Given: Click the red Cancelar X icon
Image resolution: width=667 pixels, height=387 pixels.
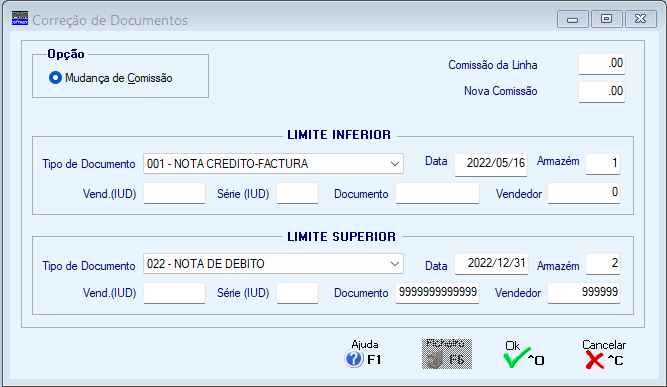Looking at the screenshot, I should click(594, 360).
